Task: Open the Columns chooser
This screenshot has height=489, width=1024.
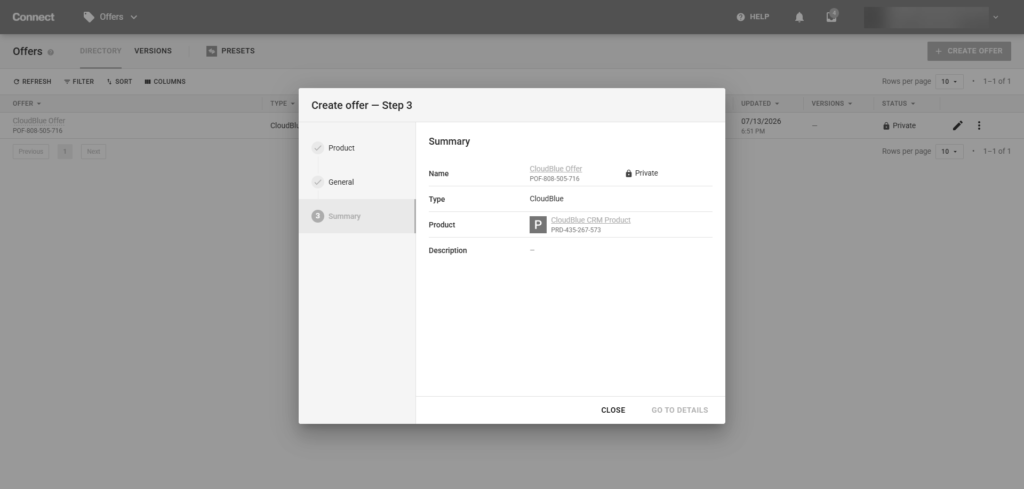Action: (165, 82)
